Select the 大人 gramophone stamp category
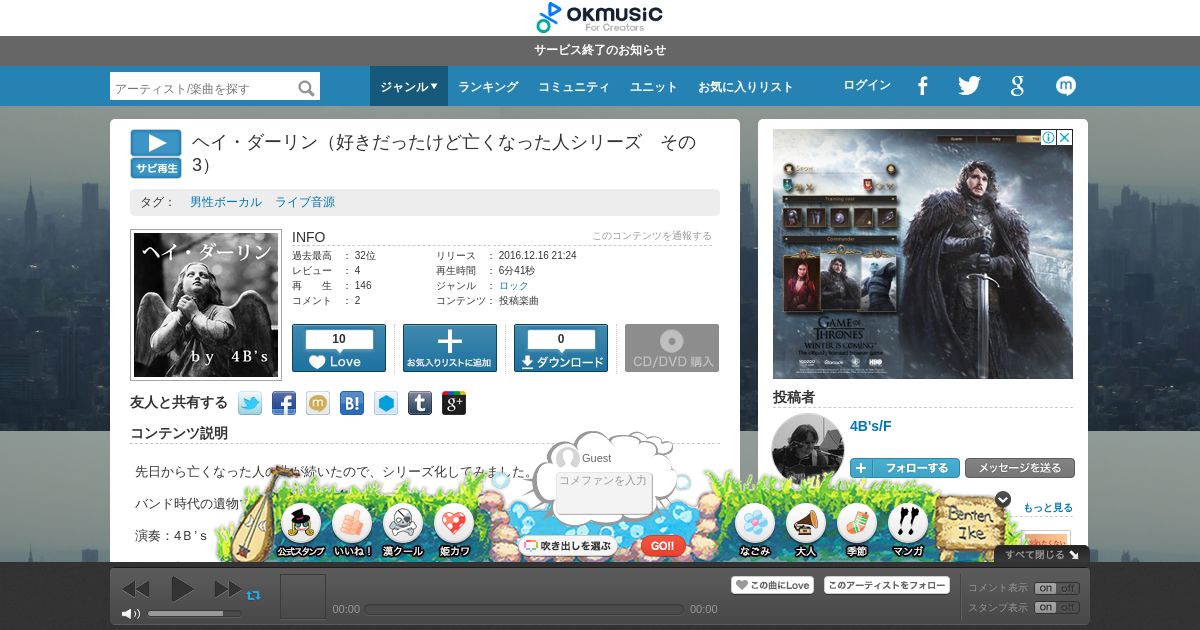1200x630 pixels. (806, 530)
